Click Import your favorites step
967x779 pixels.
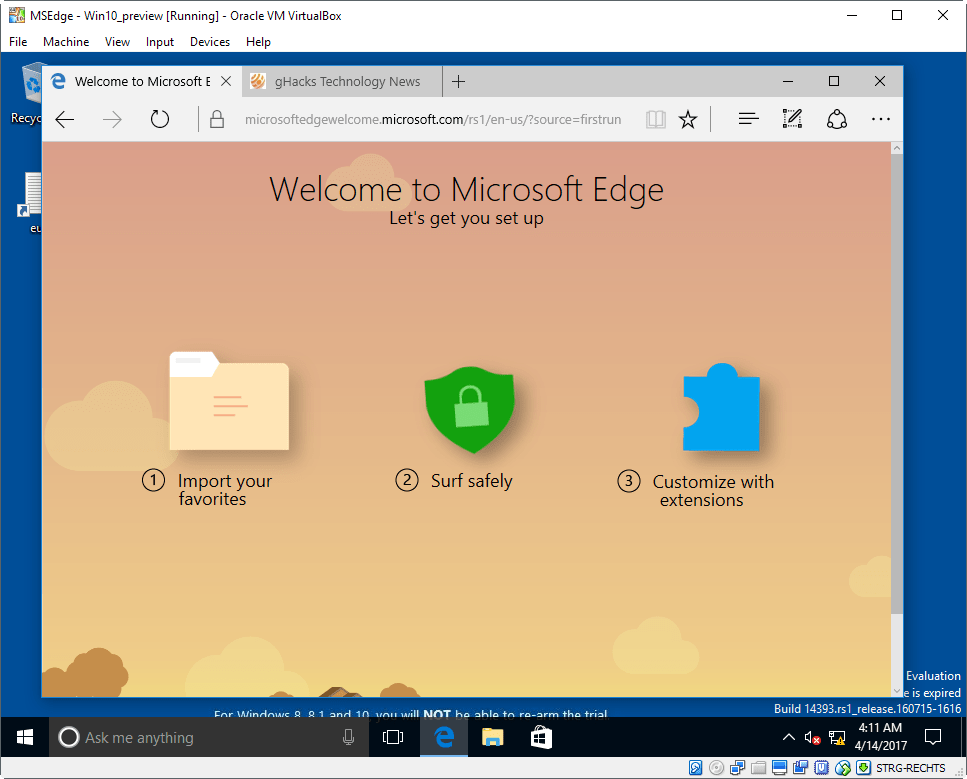(x=224, y=490)
